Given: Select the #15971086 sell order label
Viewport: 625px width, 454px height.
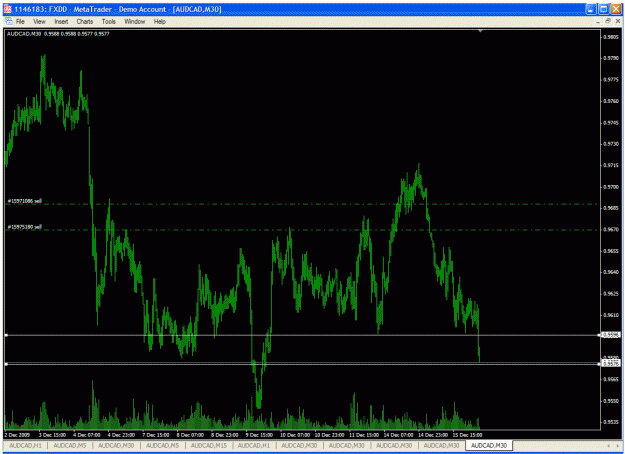Looking at the screenshot, I should click(24, 201).
